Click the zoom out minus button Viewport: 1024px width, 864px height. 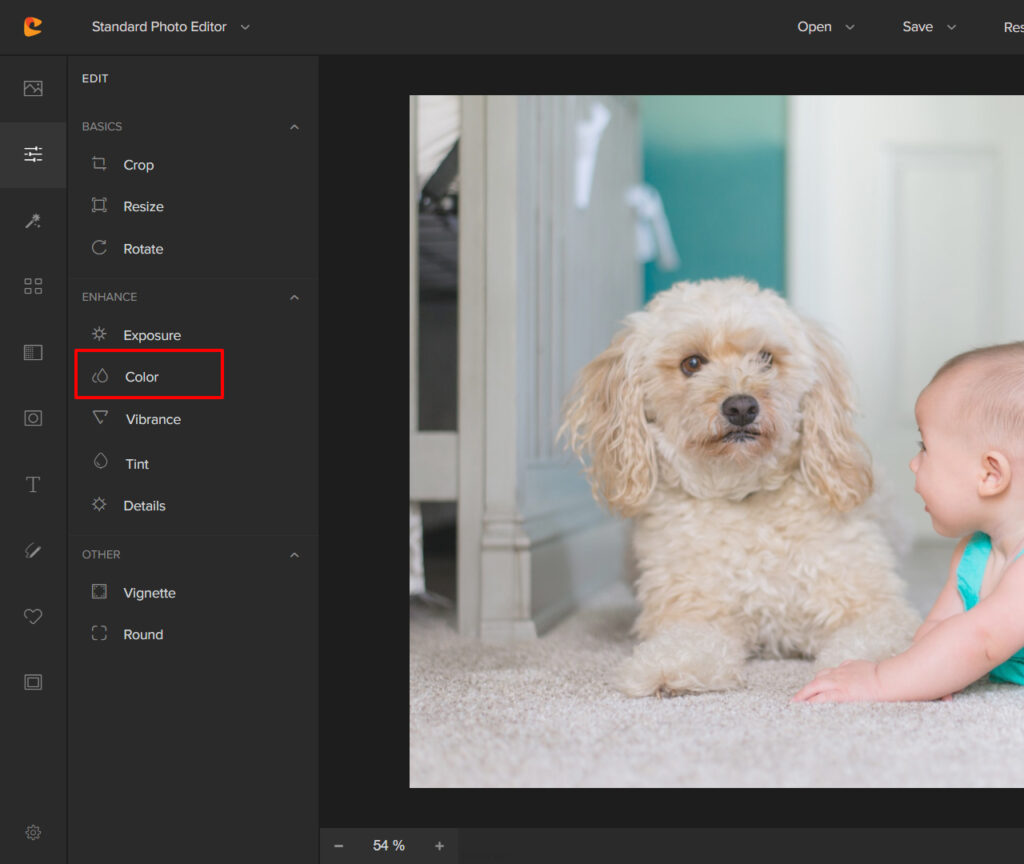[339, 846]
